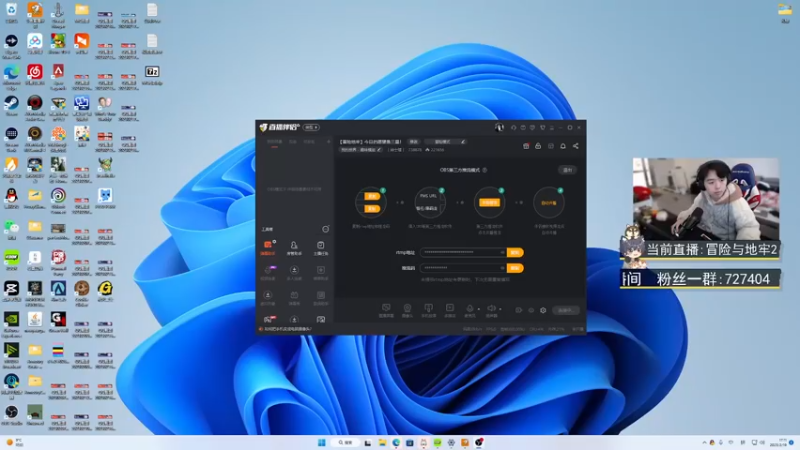
Task: Open the lock icon in header
Action: point(538,146)
